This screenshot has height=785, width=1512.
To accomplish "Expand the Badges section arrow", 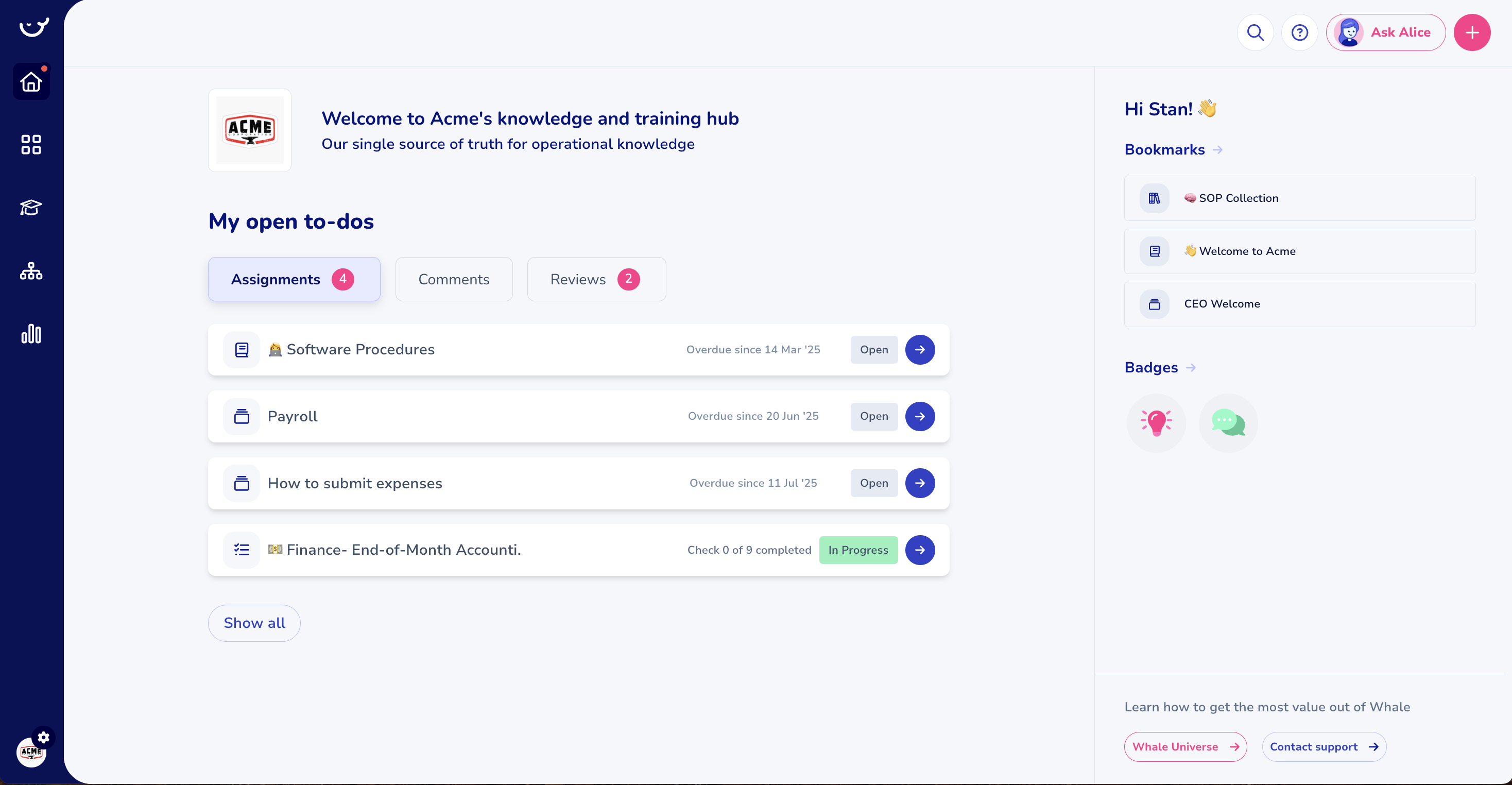I will coord(1191,368).
